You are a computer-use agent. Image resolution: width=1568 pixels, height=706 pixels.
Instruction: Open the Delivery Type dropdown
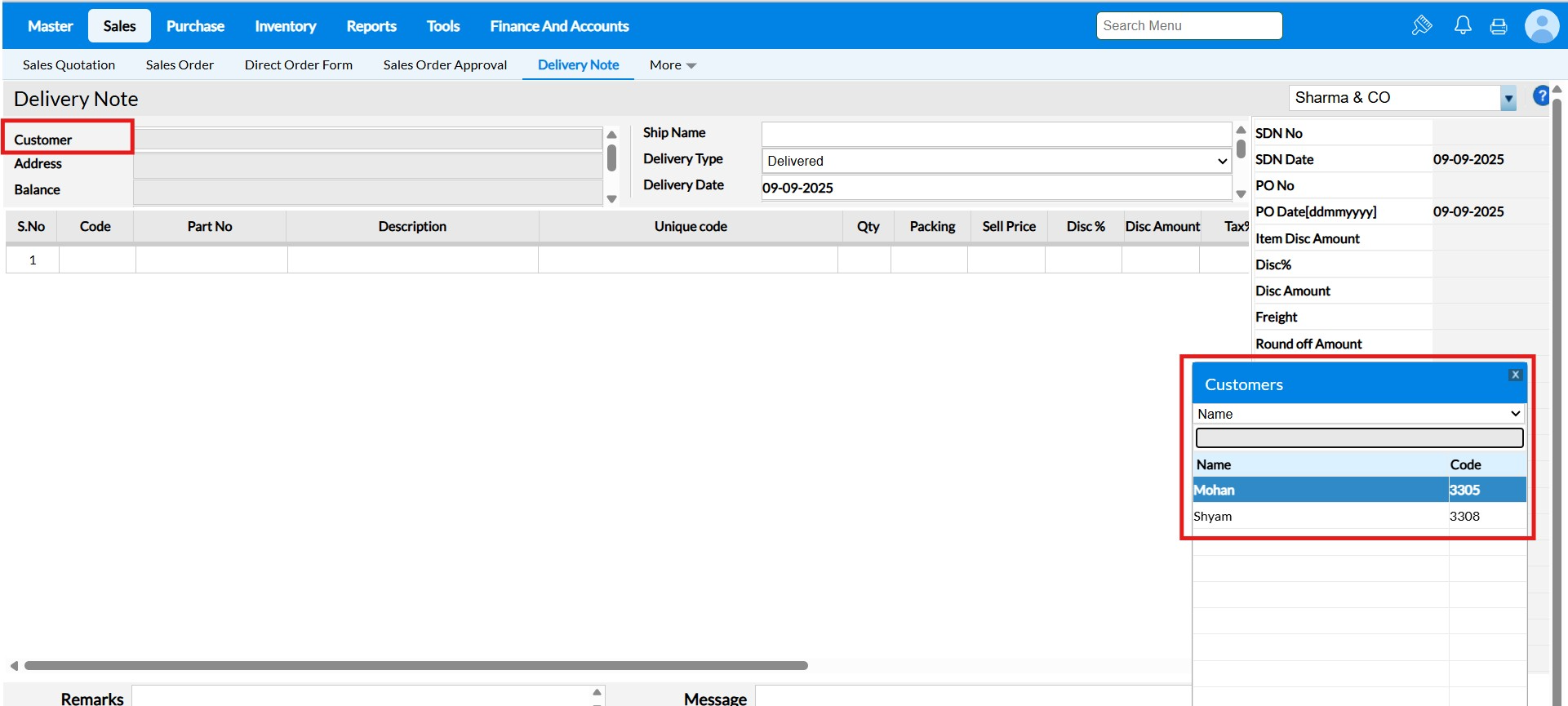tap(996, 161)
